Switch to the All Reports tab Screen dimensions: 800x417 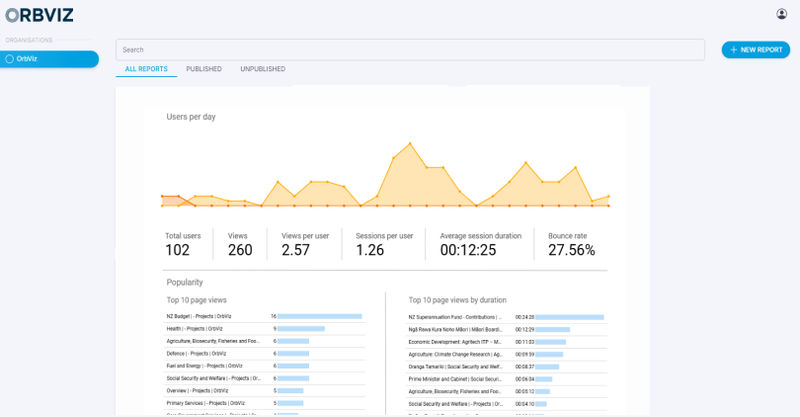[146, 69]
